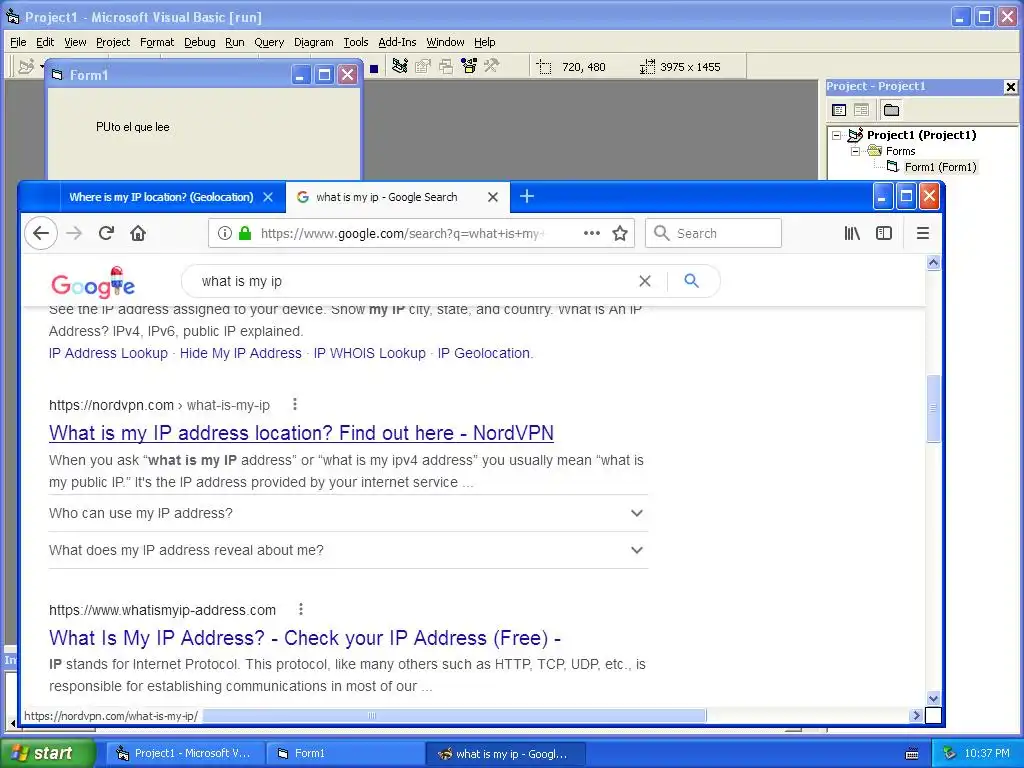Close the Project - Project1 panel
1024x768 pixels.
[1010, 86]
